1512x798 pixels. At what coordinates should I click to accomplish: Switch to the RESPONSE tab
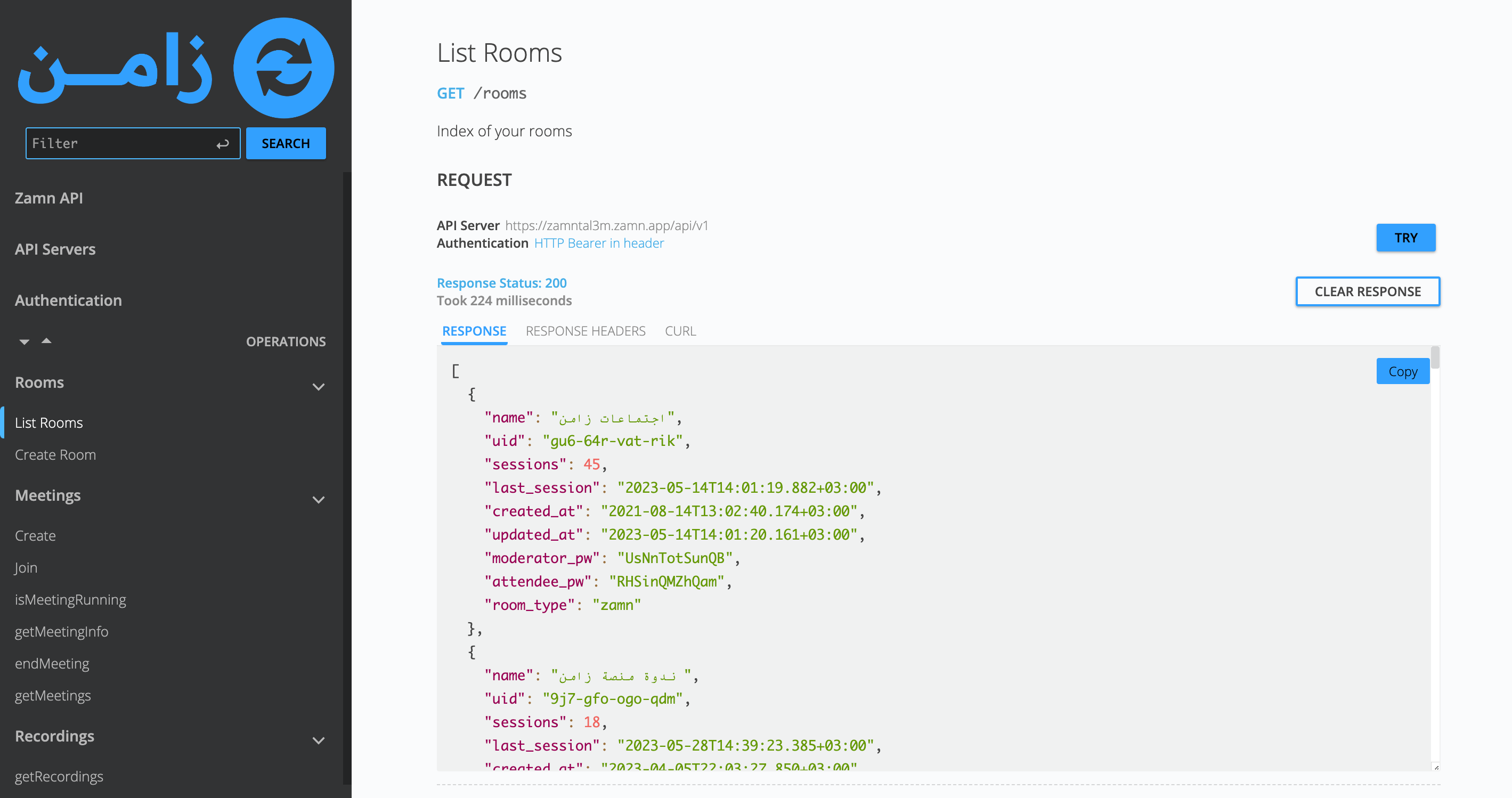tap(474, 331)
